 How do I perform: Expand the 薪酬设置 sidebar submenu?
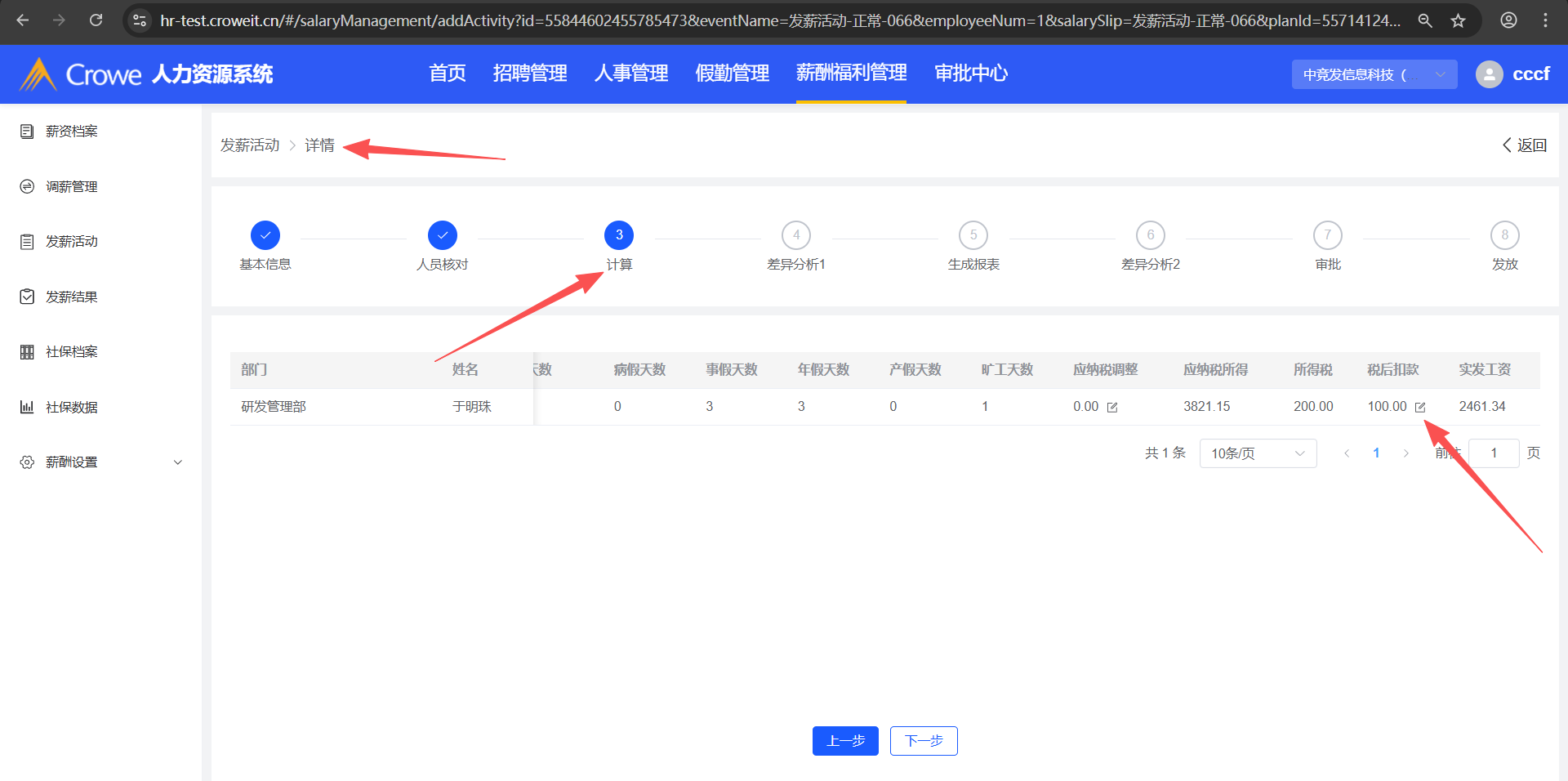(x=177, y=462)
